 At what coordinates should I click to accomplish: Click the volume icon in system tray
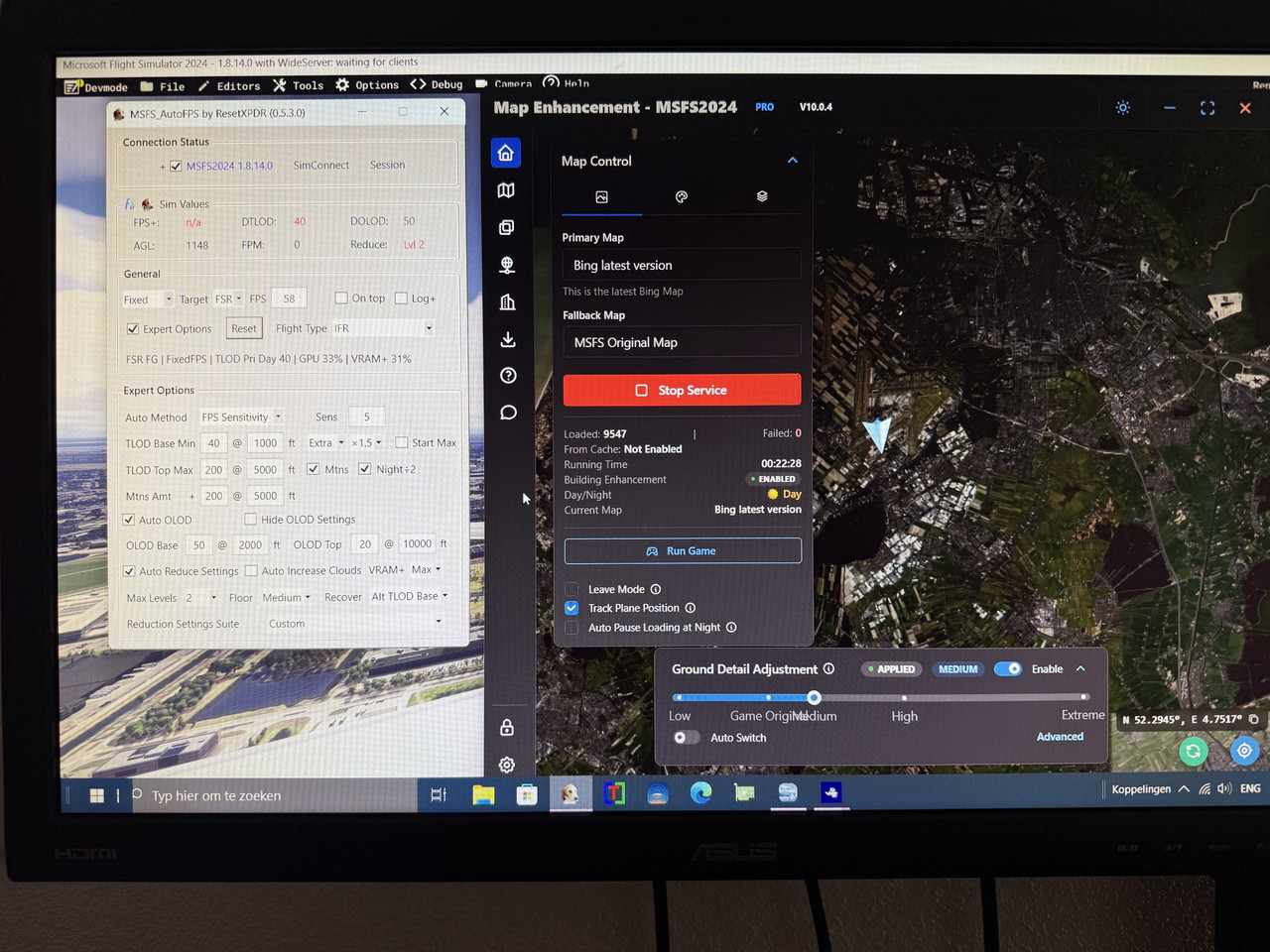click(x=1224, y=789)
